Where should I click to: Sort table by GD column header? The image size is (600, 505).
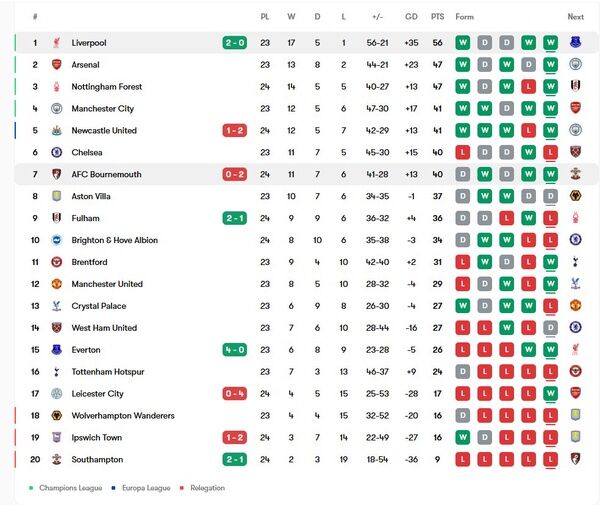(411, 17)
